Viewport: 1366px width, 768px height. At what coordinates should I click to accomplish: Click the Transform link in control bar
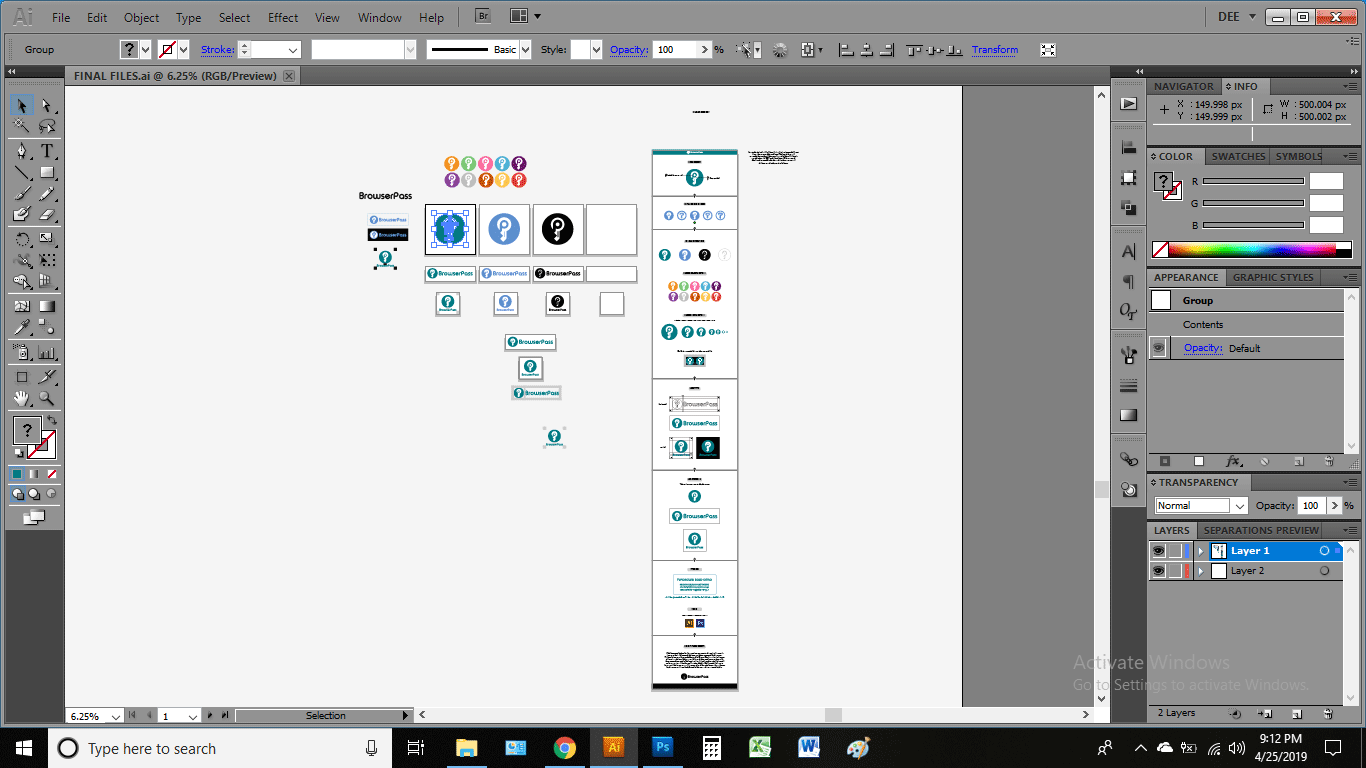995,50
